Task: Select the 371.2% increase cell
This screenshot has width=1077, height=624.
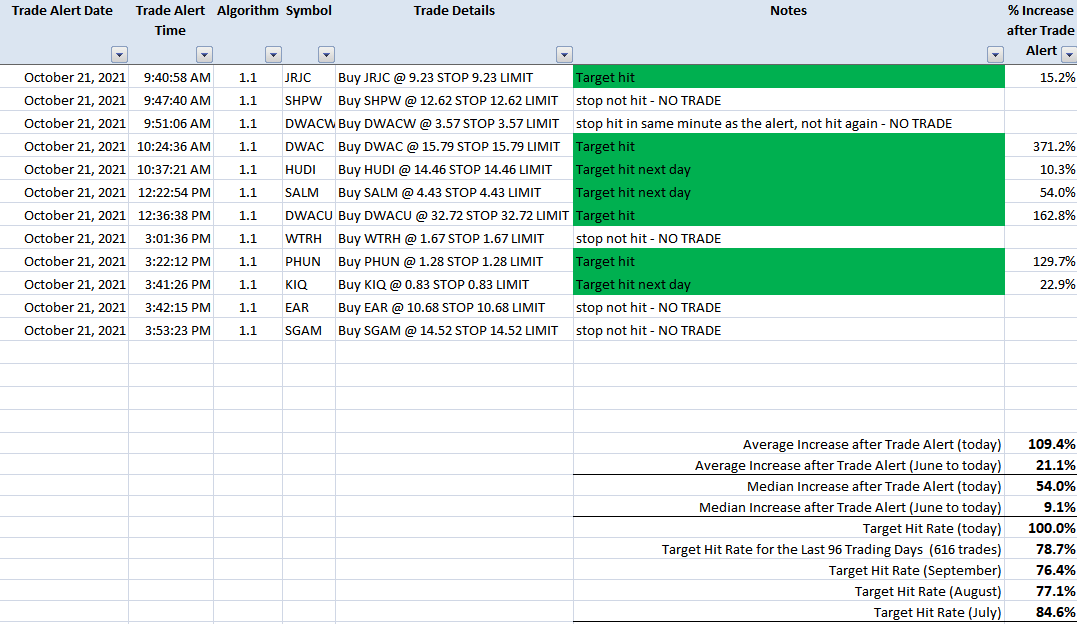Action: click(1041, 146)
